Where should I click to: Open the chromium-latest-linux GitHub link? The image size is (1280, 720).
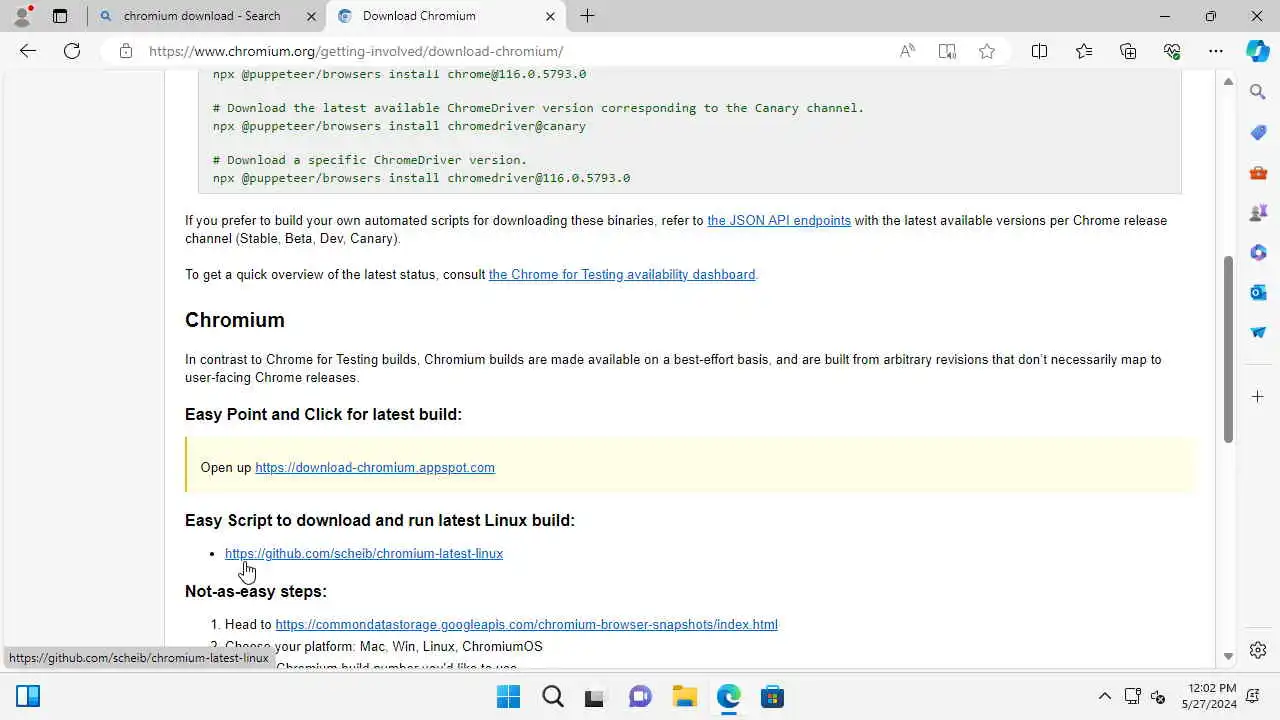(x=364, y=553)
